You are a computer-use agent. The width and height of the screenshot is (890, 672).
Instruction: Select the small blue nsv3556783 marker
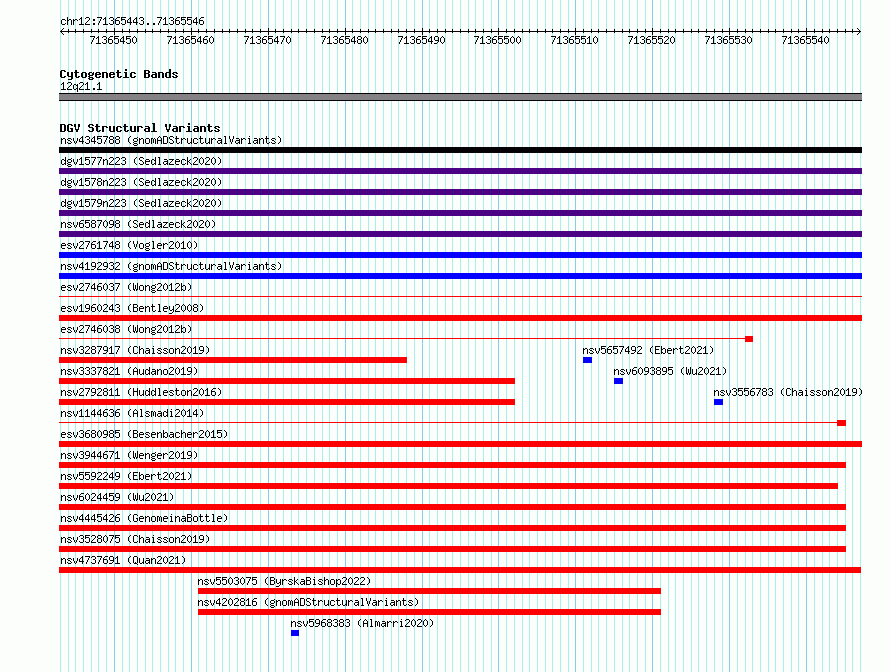tap(719, 402)
